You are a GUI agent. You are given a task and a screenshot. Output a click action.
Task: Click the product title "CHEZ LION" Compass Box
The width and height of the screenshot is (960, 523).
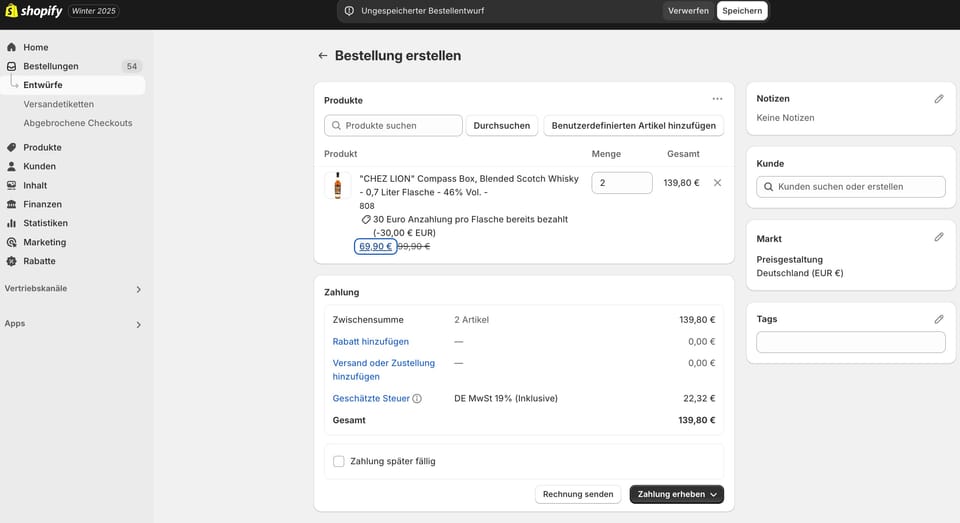click(x=468, y=186)
